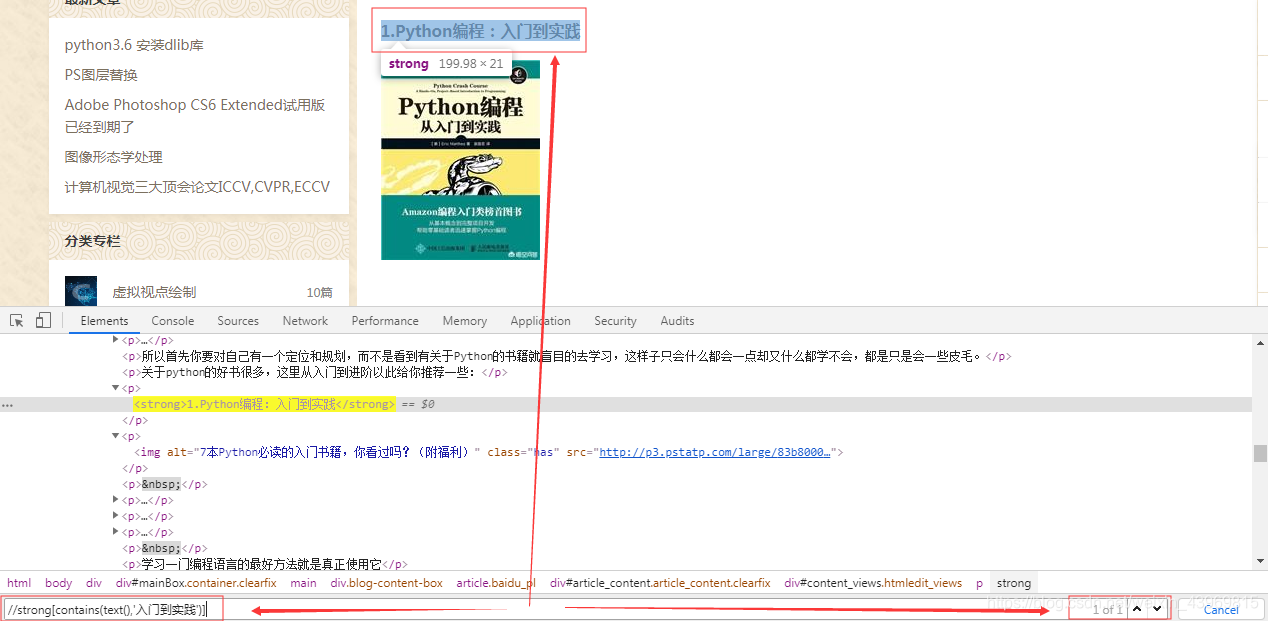Screen dimensions: 1268x621
Task: Click the 1 of 1 match counter
Action: (x=1106, y=609)
